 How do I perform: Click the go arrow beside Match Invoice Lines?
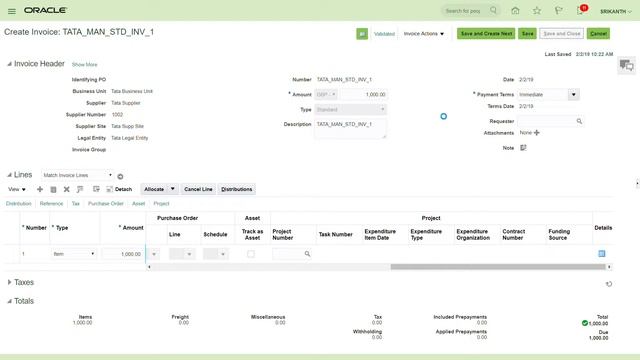click(120, 176)
